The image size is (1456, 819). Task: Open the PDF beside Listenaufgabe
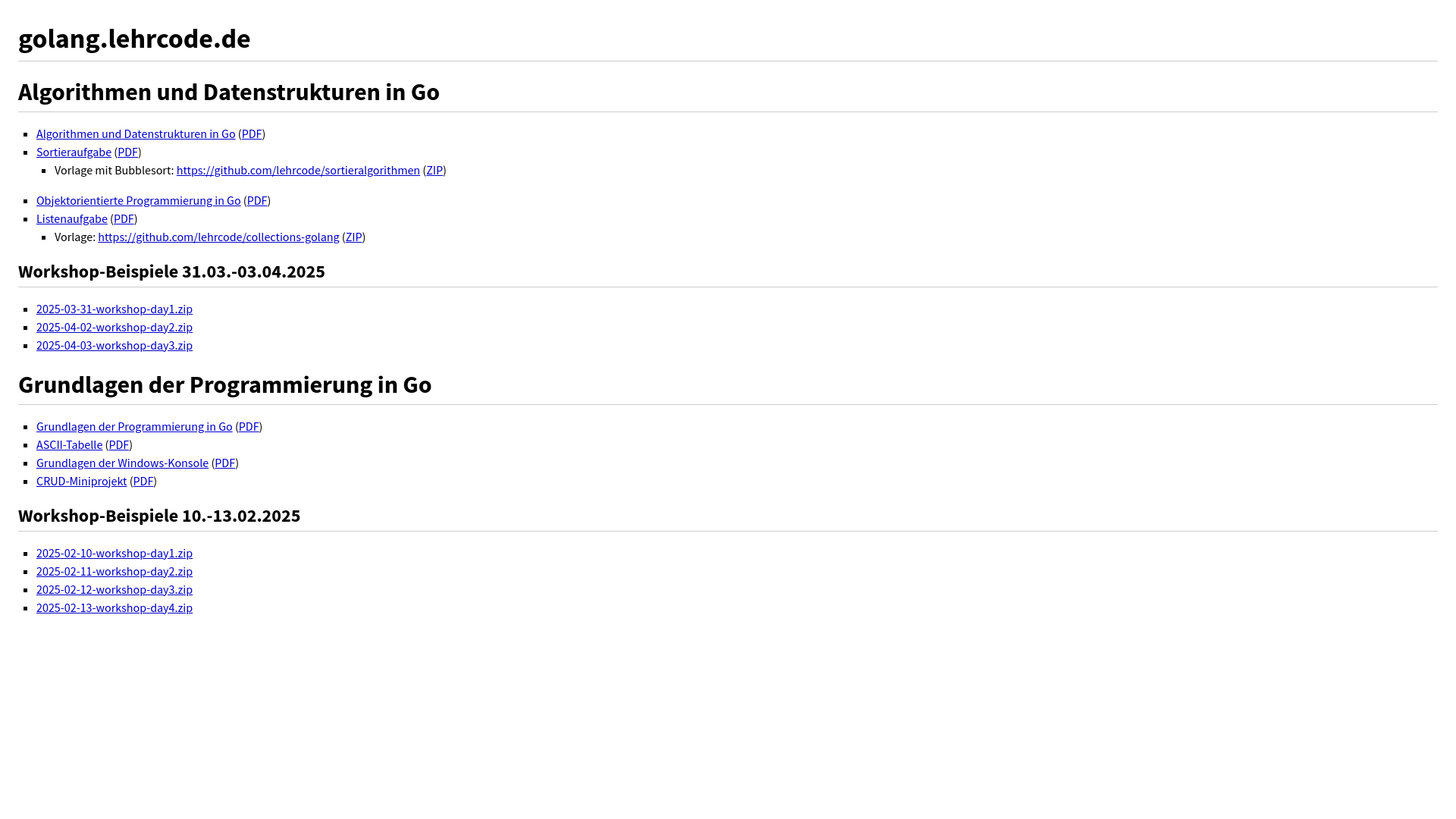124,218
